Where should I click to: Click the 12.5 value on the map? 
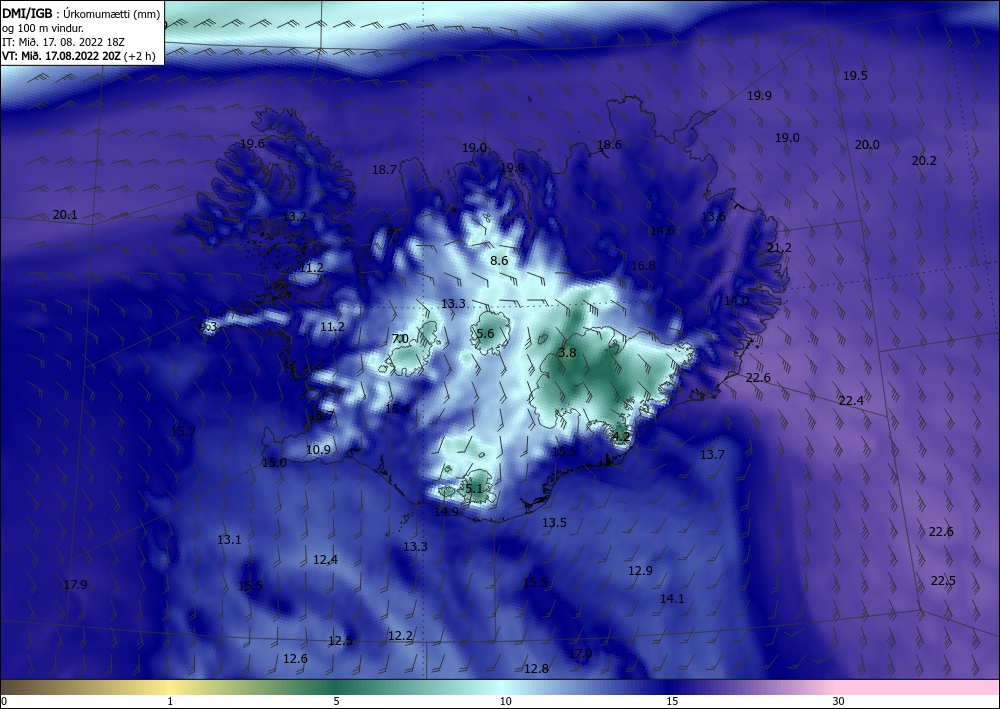(x=341, y=641)
